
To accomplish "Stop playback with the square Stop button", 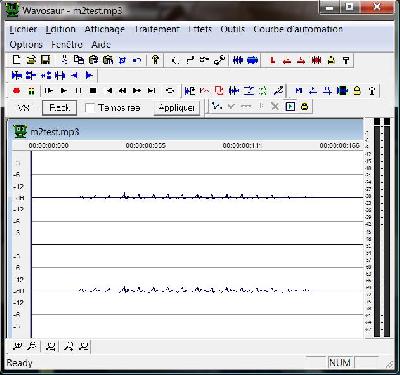I will (x=93, y=91).
